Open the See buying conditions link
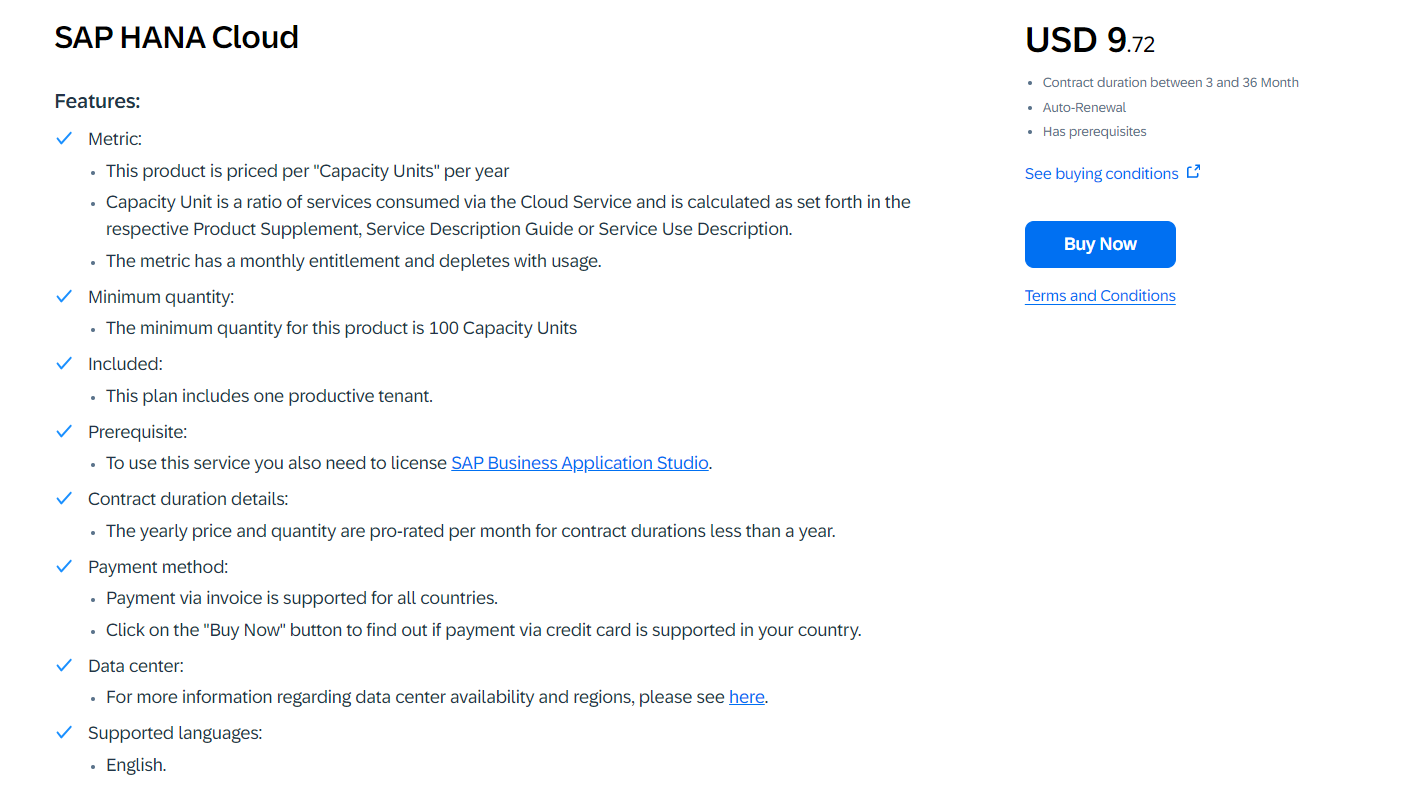This screenshot has width=1403, height=812. tap(1100, 173)
